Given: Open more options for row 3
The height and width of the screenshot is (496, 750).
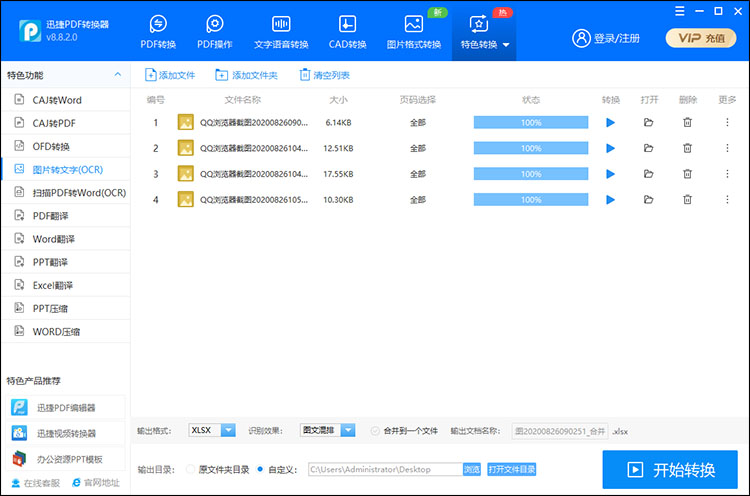Looking at the screenshot, I should pyautogui.click(x=727, y=174).
